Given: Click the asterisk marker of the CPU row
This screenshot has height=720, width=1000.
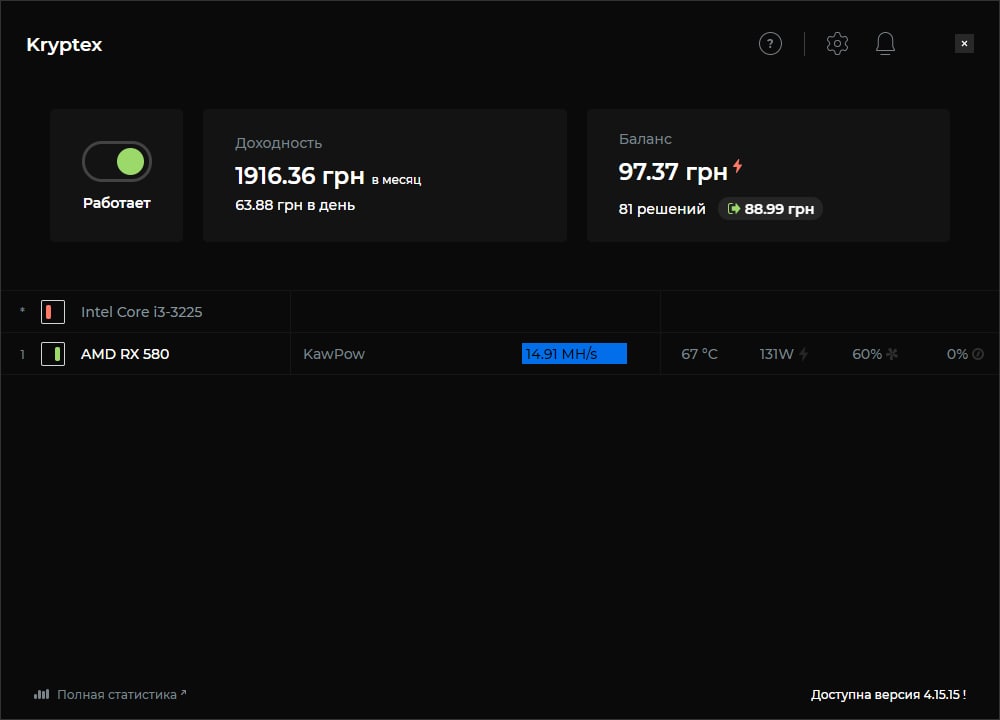Looking at the screenshot, I should (x=22, y=311).
